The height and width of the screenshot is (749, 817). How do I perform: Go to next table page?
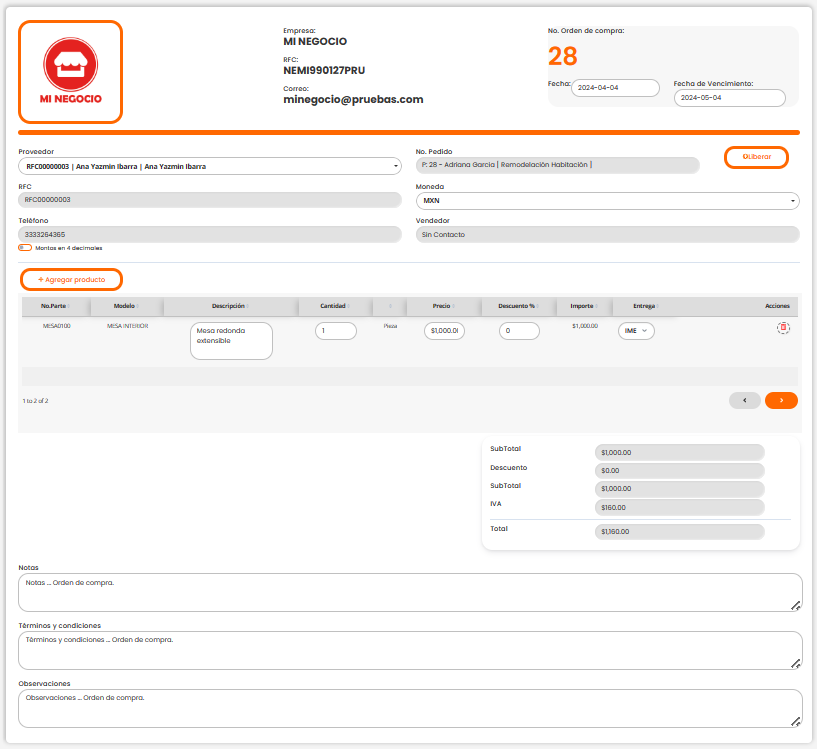[781, 400]
